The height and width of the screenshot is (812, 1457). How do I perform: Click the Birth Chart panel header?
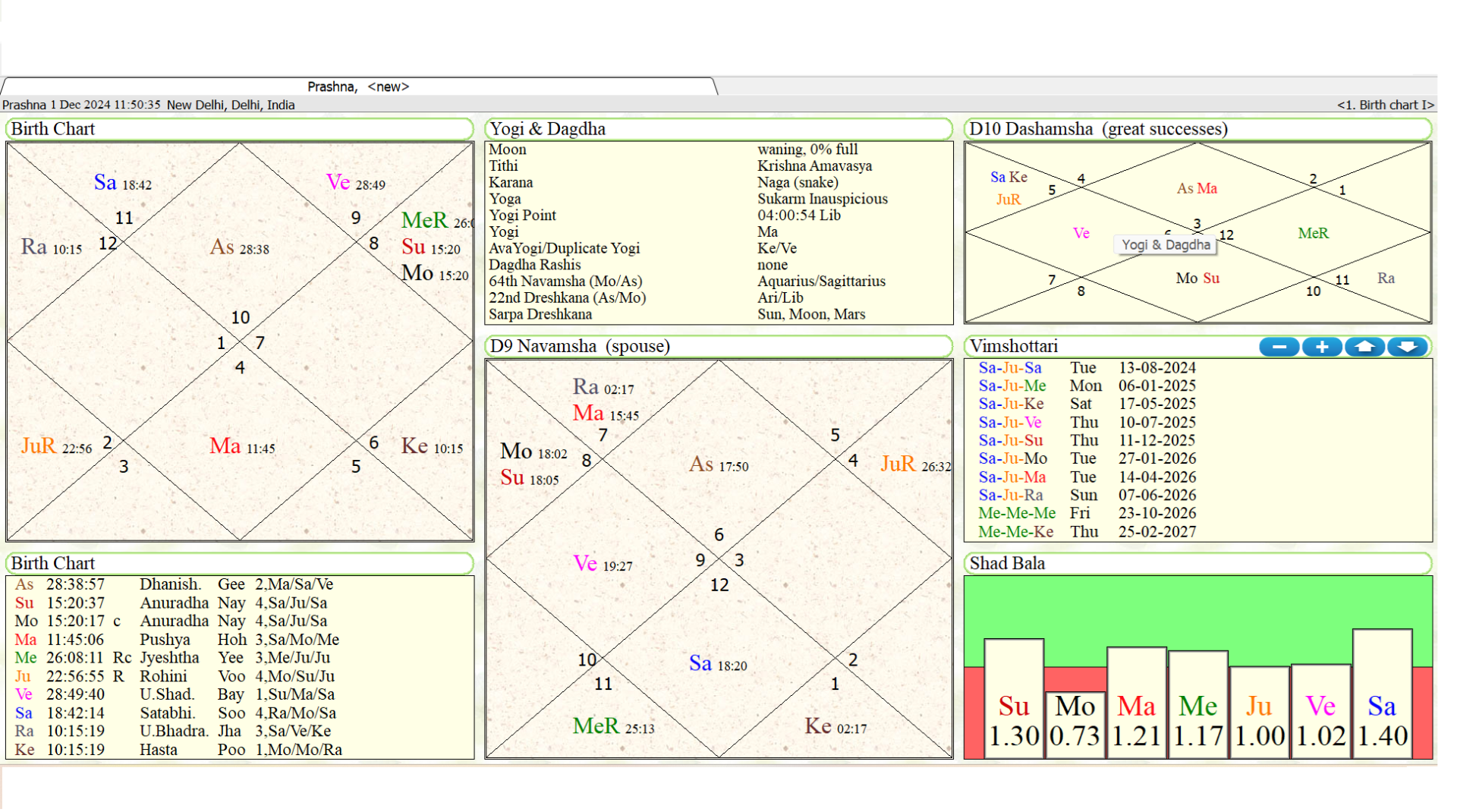click(x=52, y=129)
